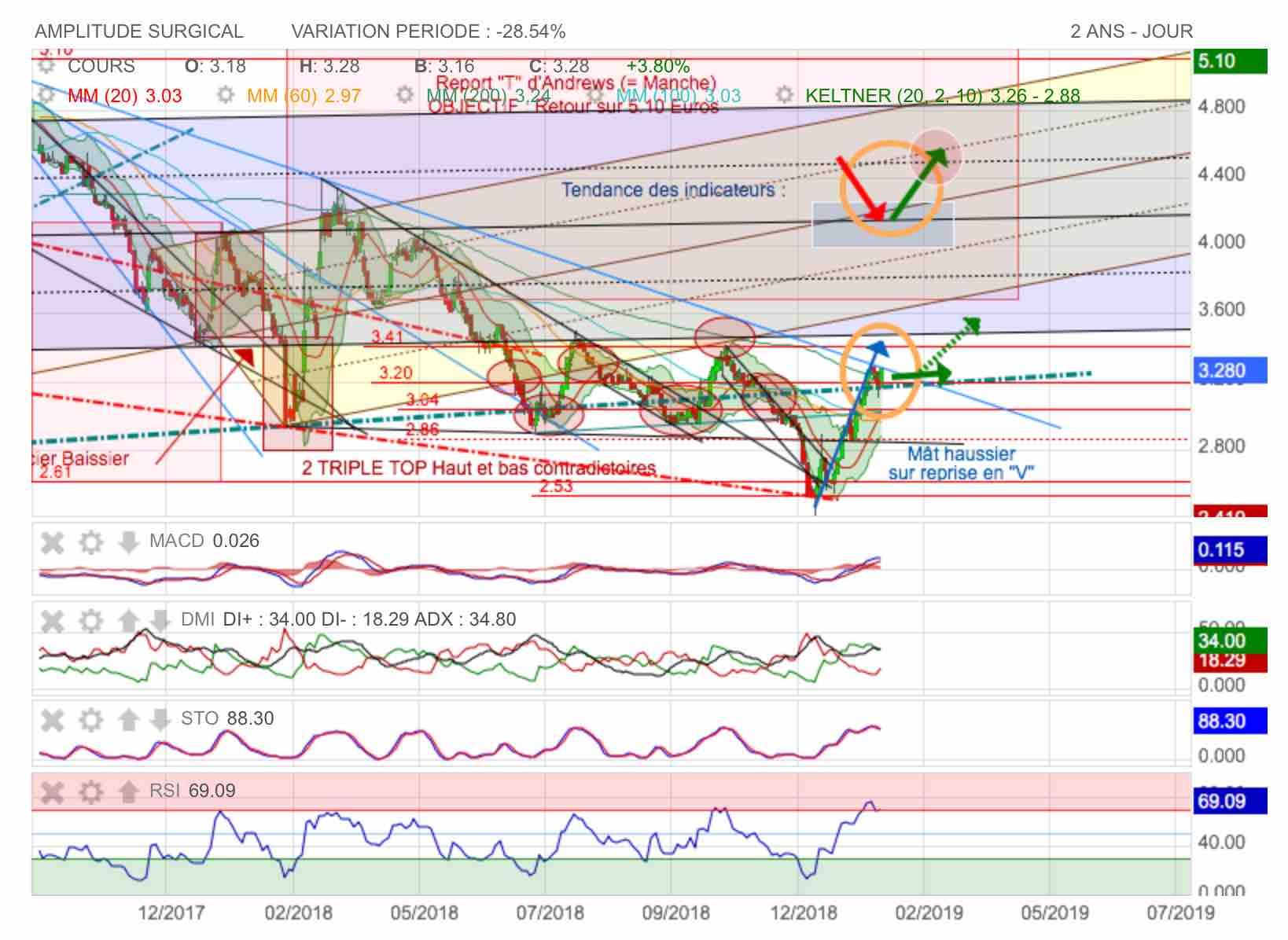Click the 3.41 resistance level label
Screen dimensions: 1288x940
(x=387, y=337)
